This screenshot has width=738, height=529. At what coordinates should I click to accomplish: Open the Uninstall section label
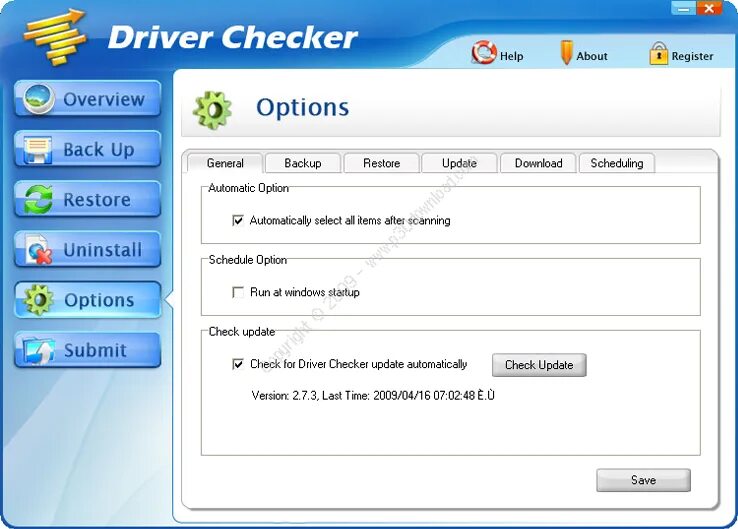coord(103,249)
